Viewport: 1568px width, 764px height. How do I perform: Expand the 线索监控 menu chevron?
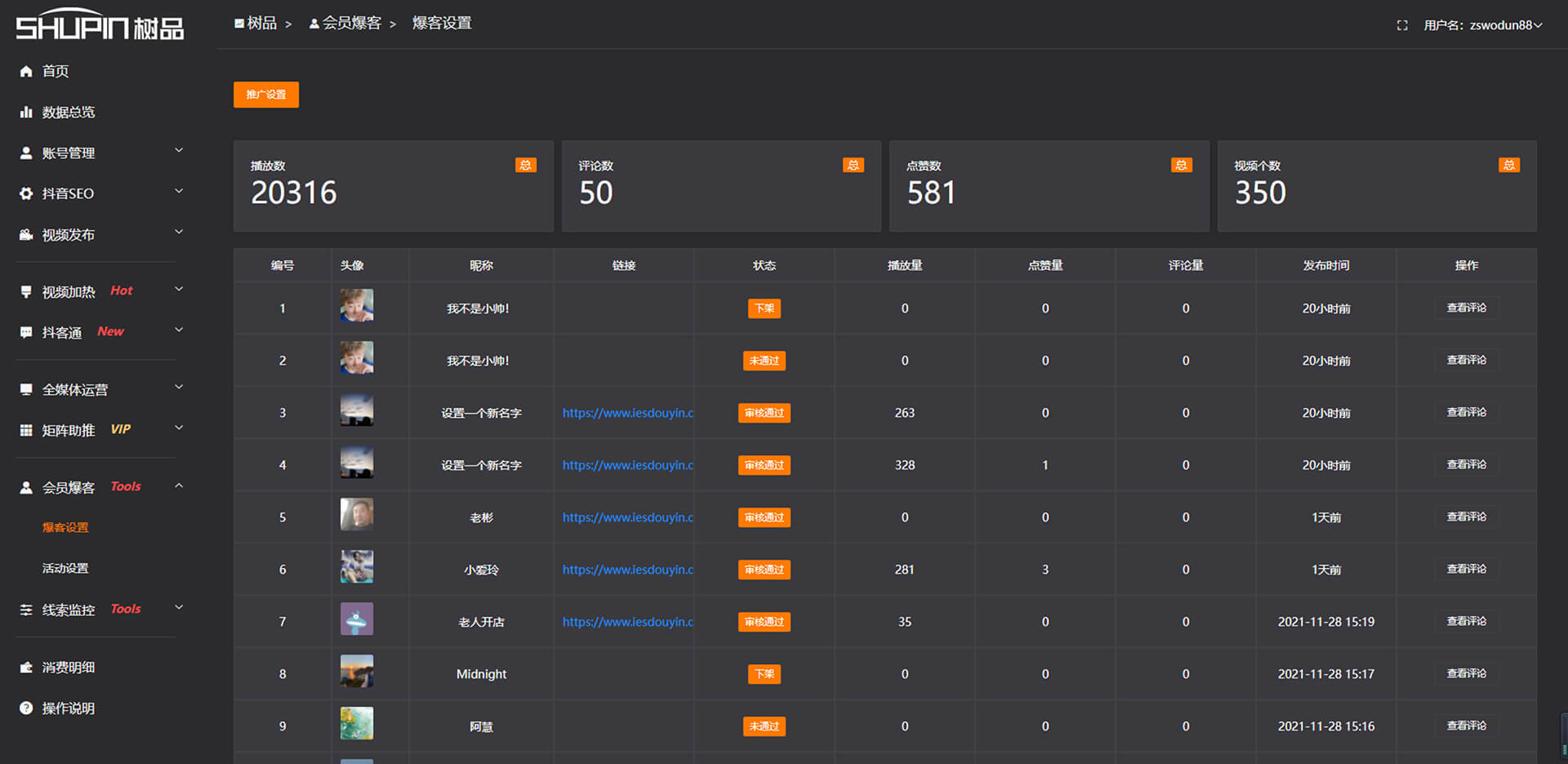coord(179,608)
